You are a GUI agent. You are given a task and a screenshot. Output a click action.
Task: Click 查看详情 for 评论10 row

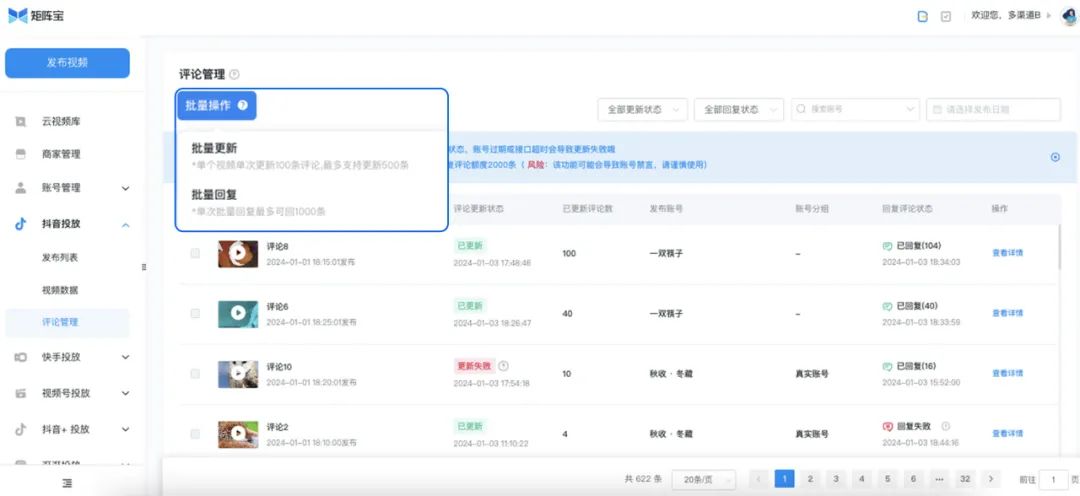pyautogui.click(x=1007, y=373)
